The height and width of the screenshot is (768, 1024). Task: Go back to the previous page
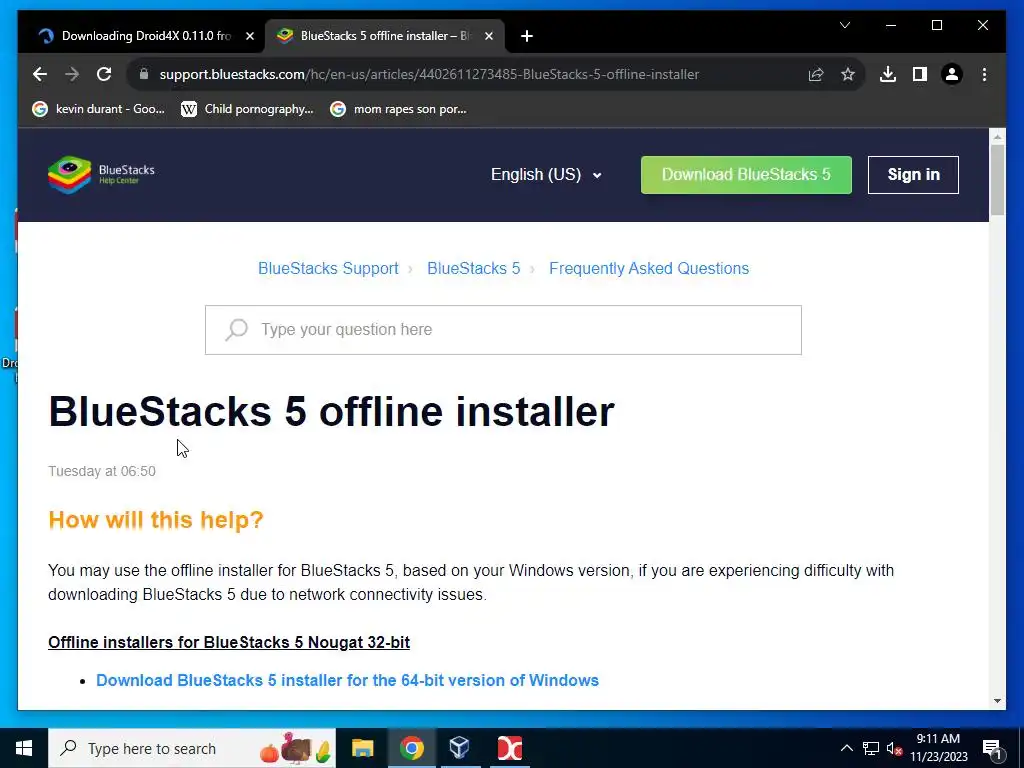(40, 74)
